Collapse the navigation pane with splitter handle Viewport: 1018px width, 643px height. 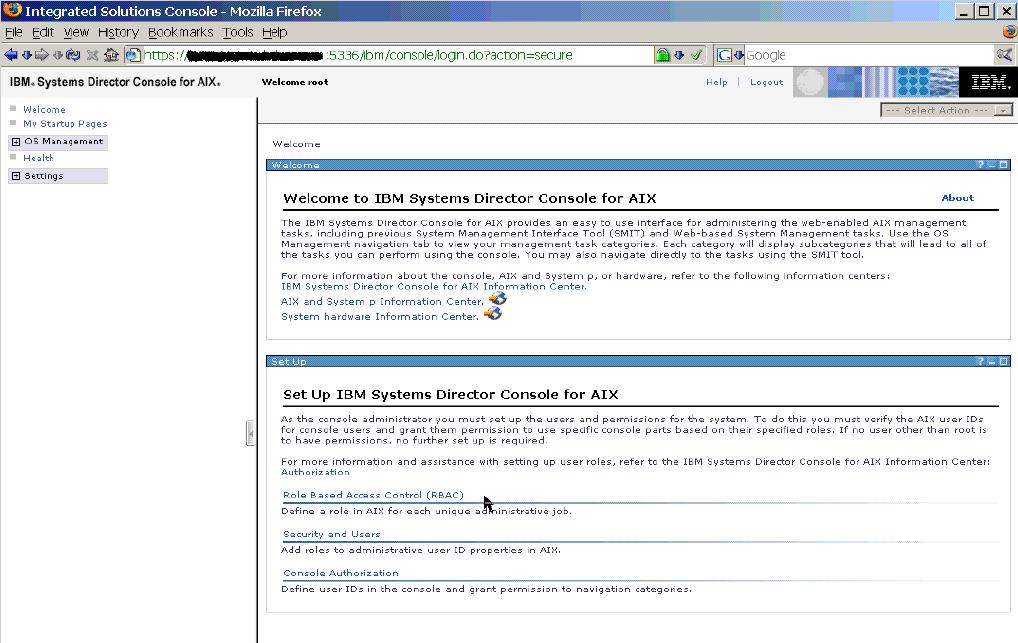[x=250, y=433]
